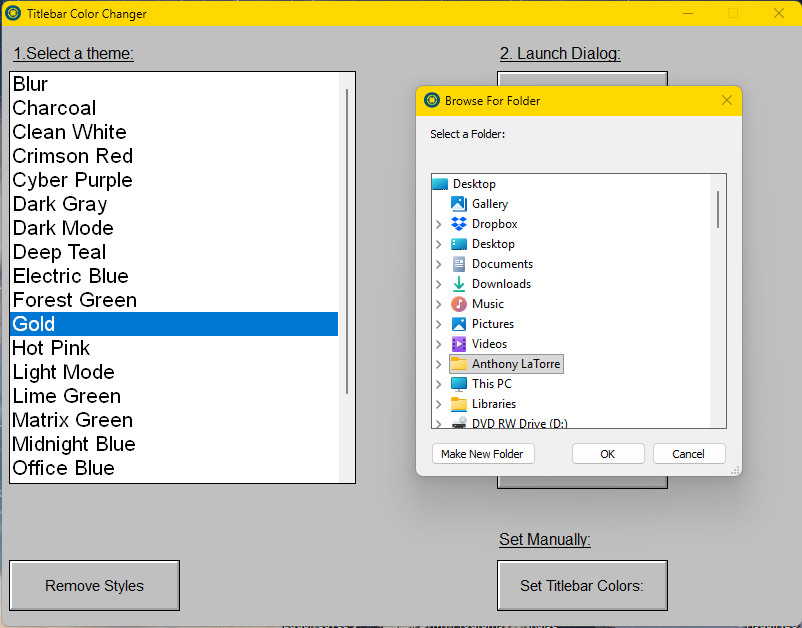Viewport: 802px width, 628px height.
Task: Select the Matrix Green theme
Action: pos(174,420)
